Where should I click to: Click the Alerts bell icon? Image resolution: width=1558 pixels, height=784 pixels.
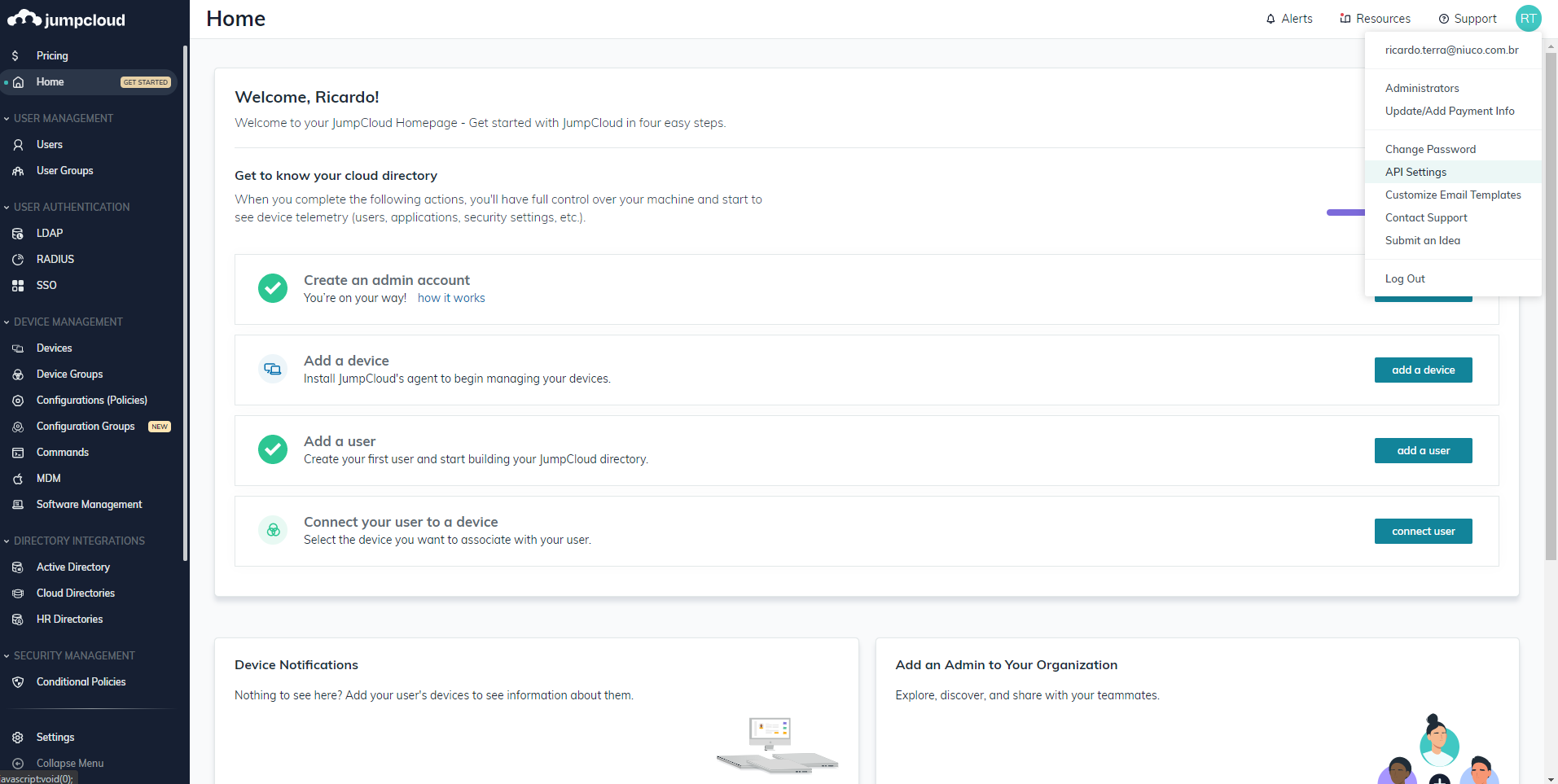(1271, 19)
